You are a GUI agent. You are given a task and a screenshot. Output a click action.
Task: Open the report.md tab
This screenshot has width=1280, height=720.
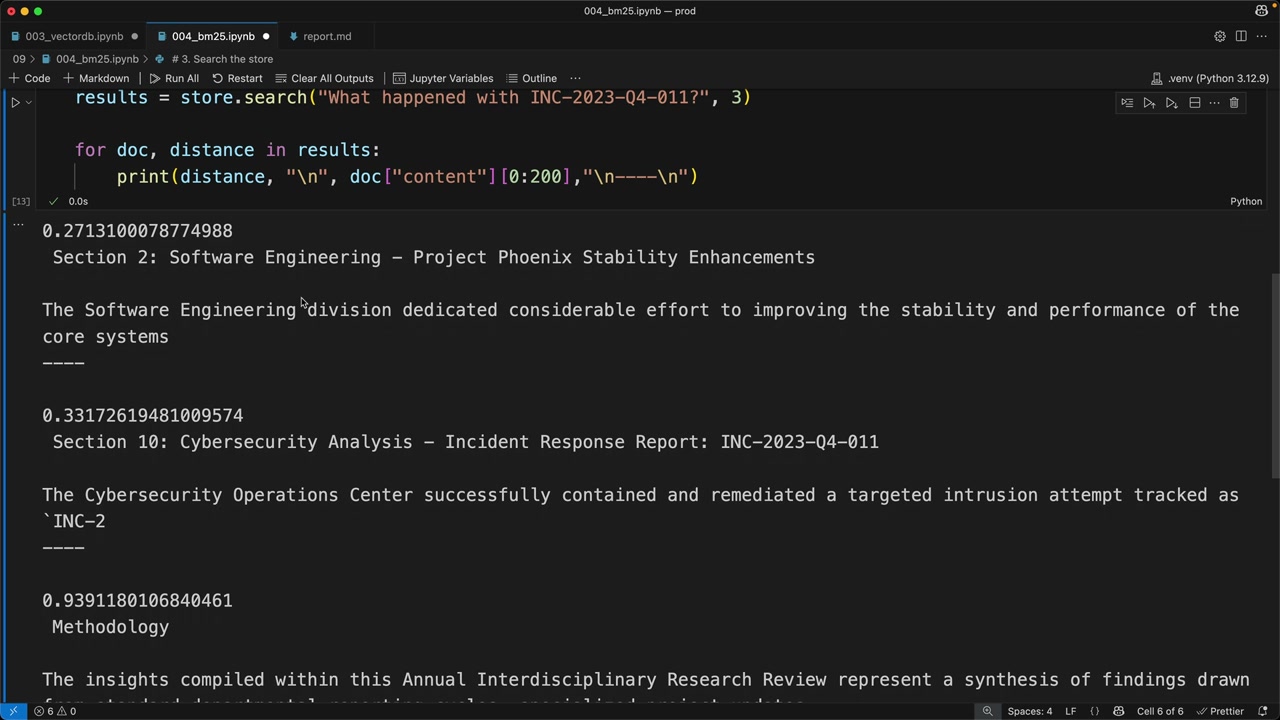coord(327,36)
